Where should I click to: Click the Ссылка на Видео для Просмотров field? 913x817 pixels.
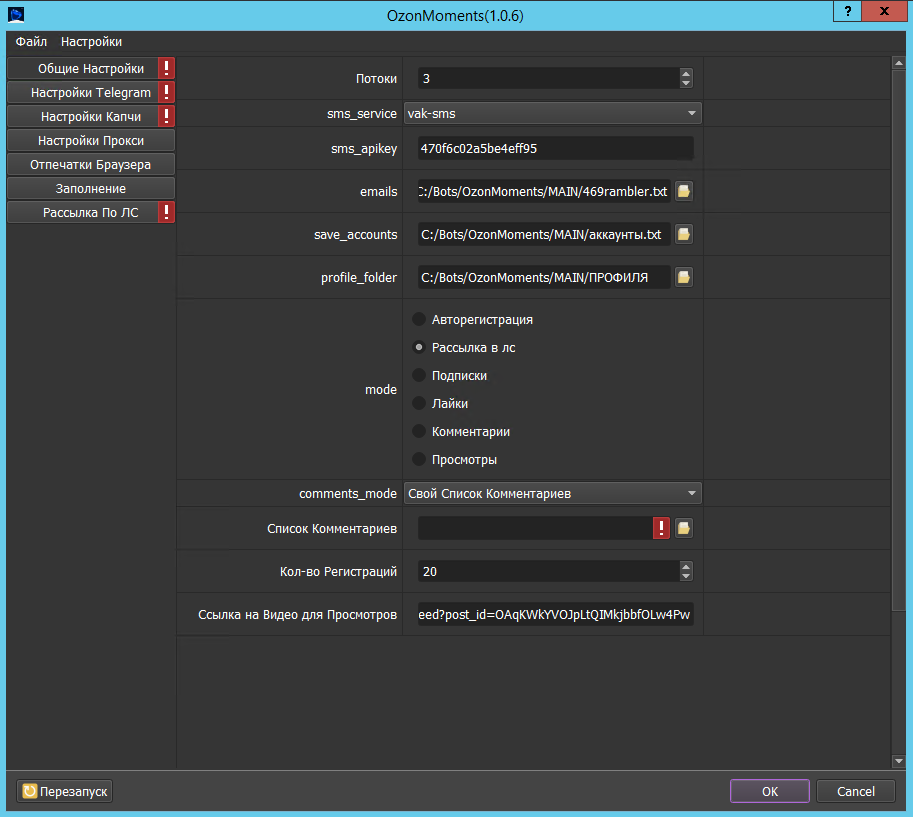555,614
